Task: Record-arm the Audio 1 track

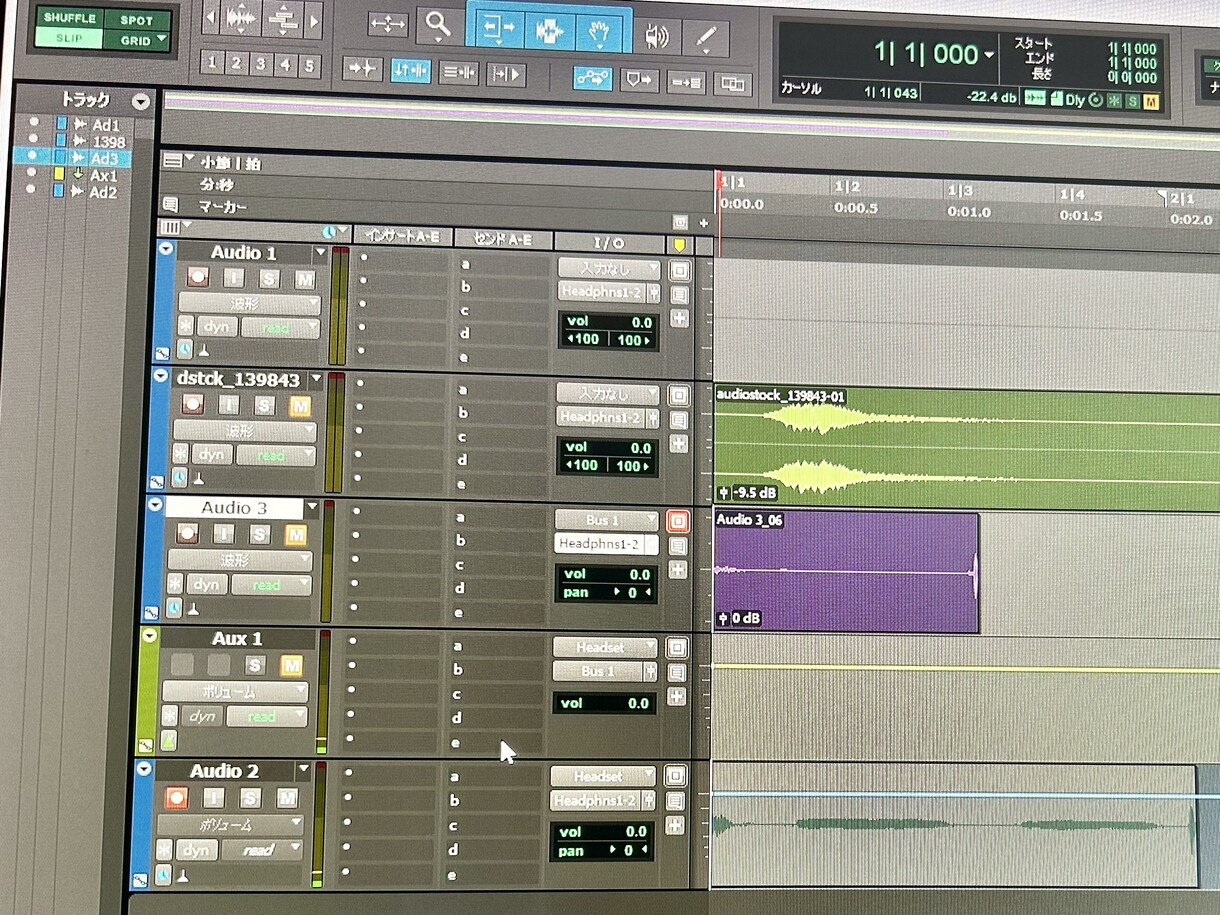Action: point(198,278)
